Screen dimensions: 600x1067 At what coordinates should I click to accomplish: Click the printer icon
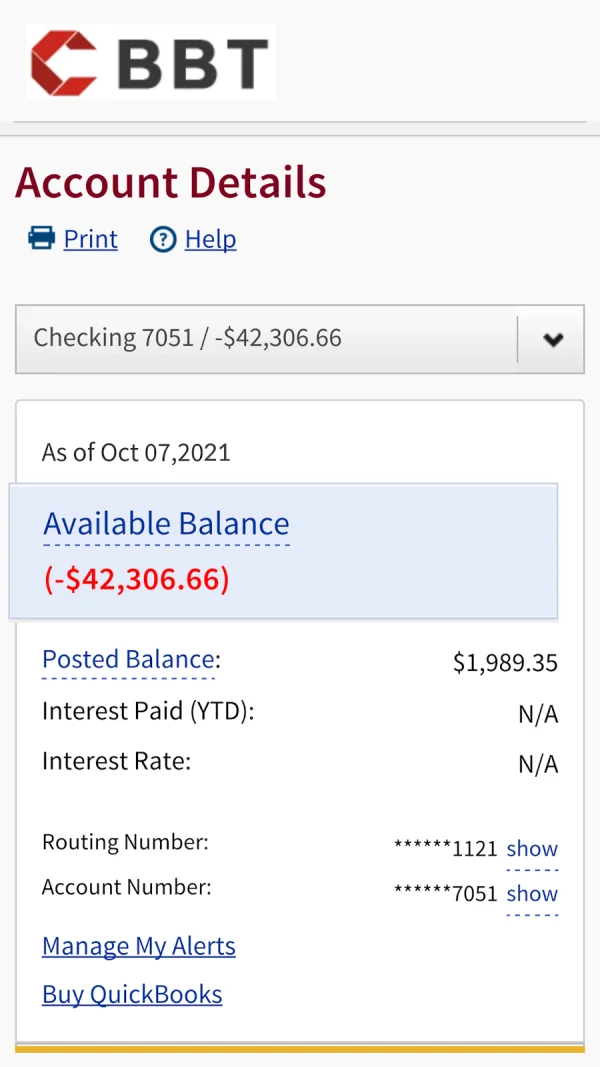[x=41, y=239]
